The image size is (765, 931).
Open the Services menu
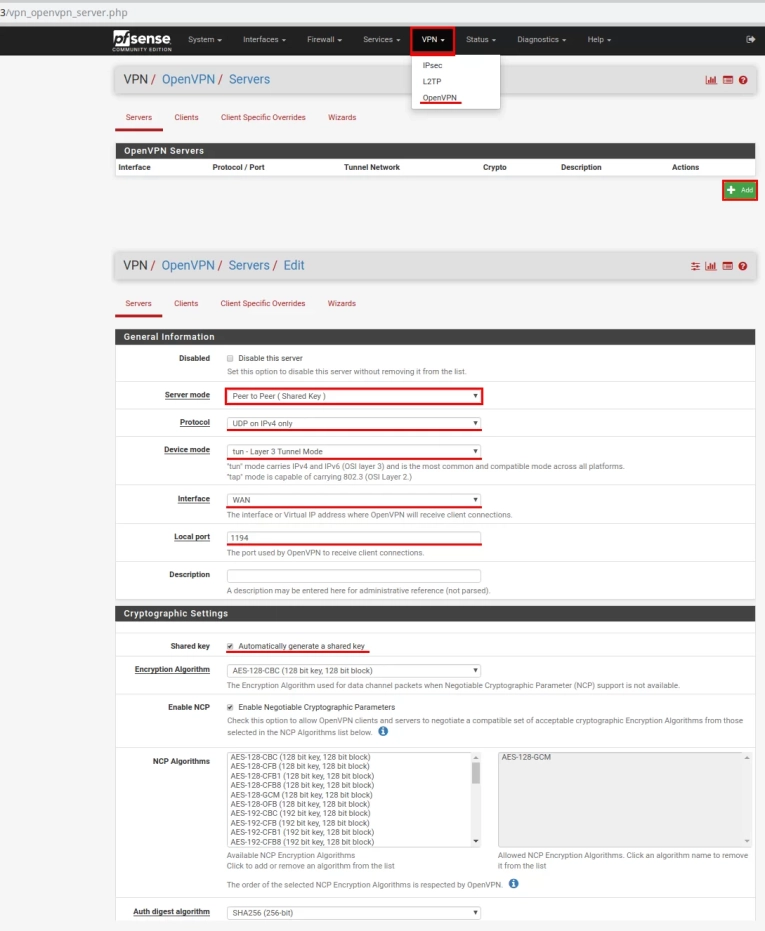pyautogui.click(x=381, y=40)
